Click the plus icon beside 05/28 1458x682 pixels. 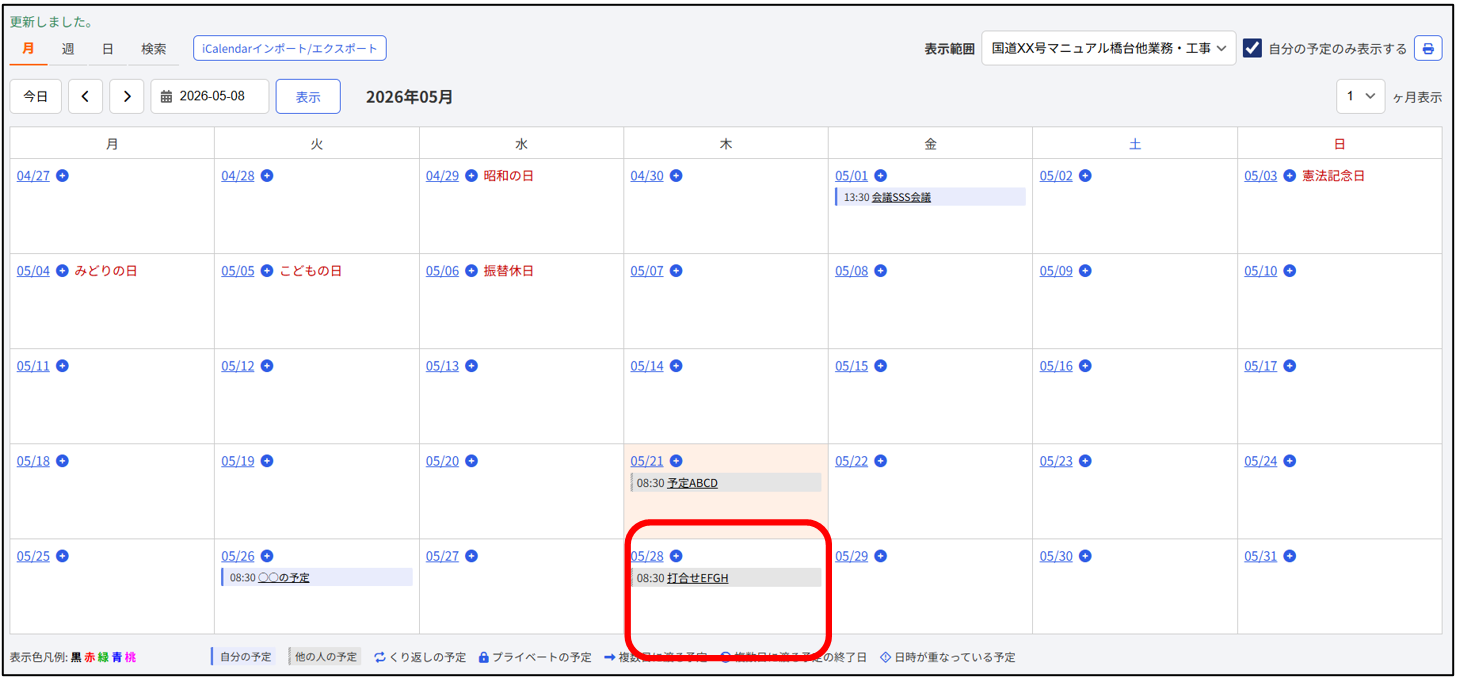coord(676,556)
